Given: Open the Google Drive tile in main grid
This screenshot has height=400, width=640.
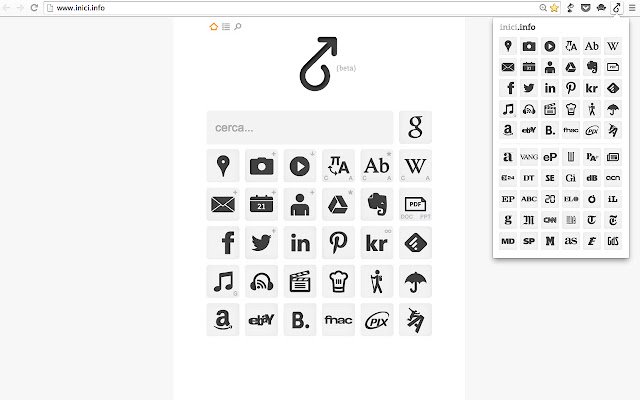Looking at the screenshot, I should (338, 204).
